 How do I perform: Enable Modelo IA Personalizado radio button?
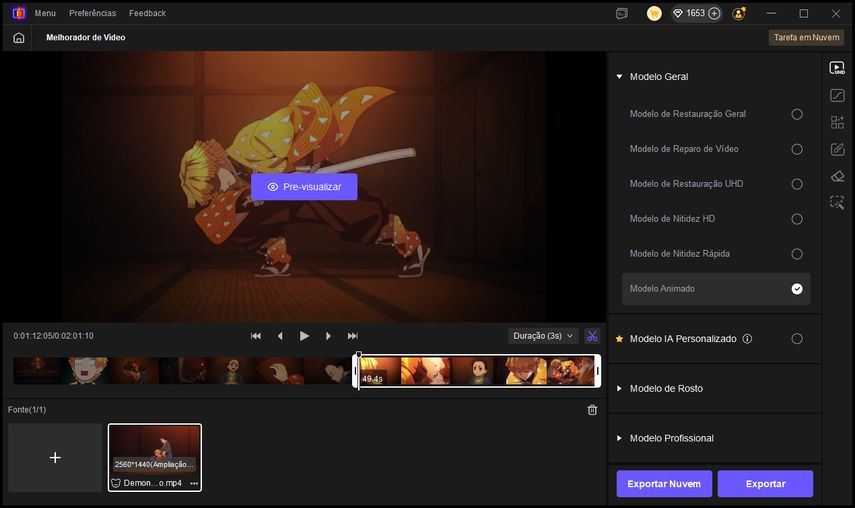coord(796,339)
